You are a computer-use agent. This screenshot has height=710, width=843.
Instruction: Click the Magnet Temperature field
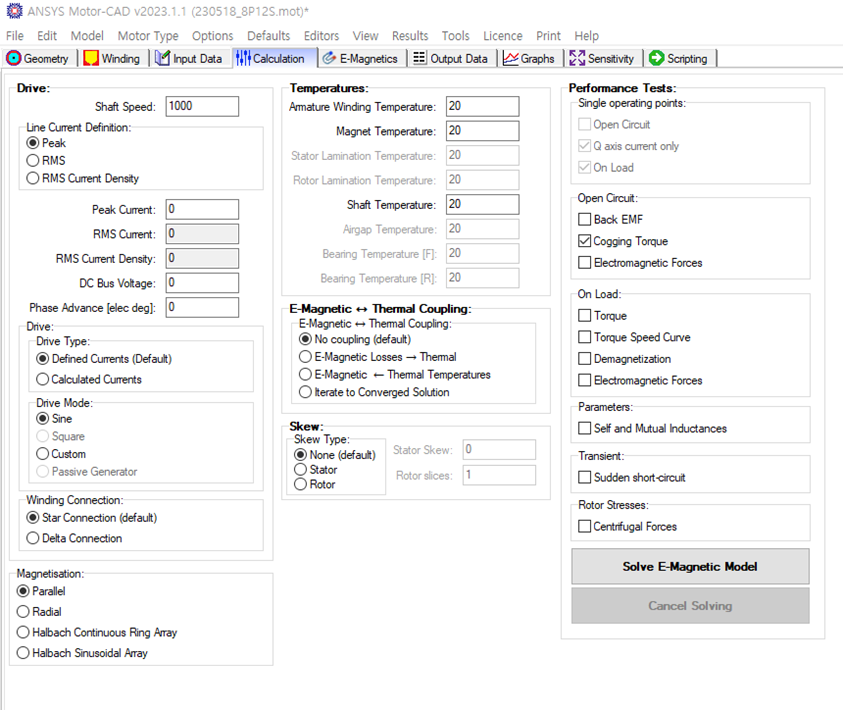pos(483,131)
